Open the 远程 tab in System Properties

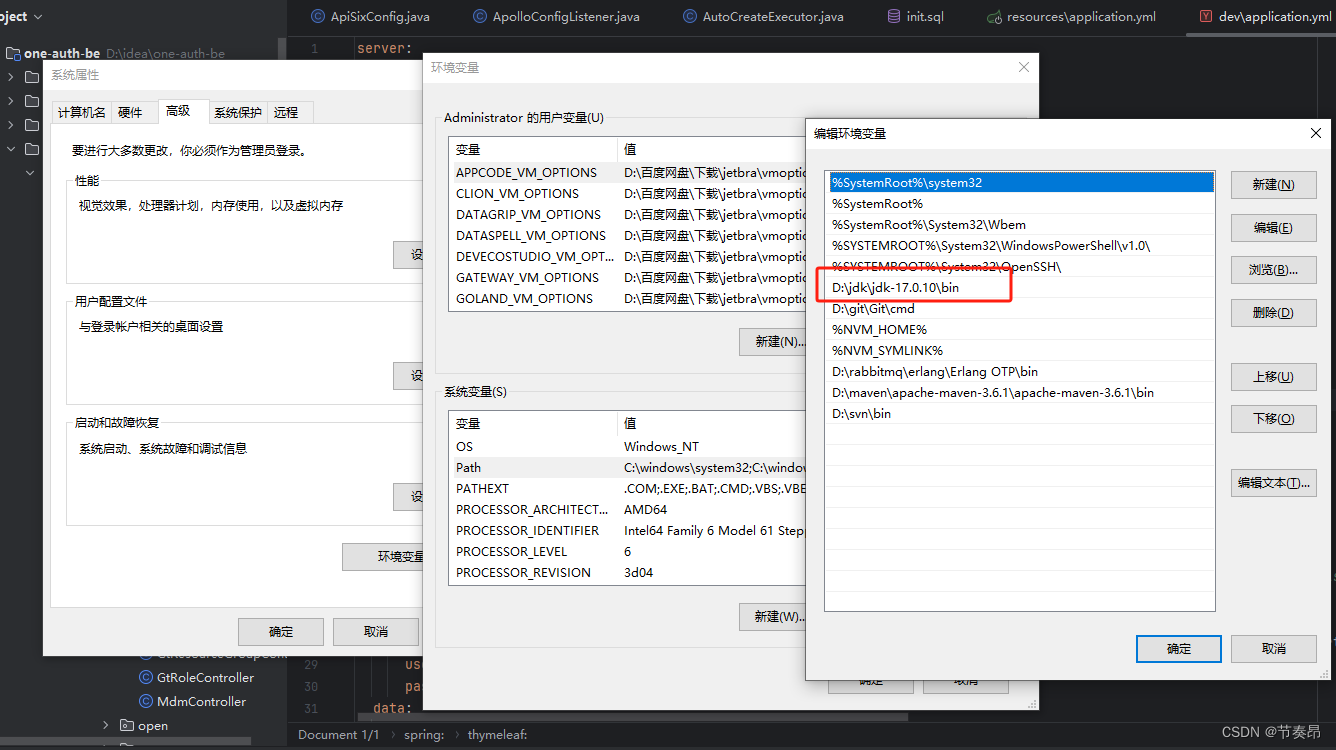pos(287,112)
